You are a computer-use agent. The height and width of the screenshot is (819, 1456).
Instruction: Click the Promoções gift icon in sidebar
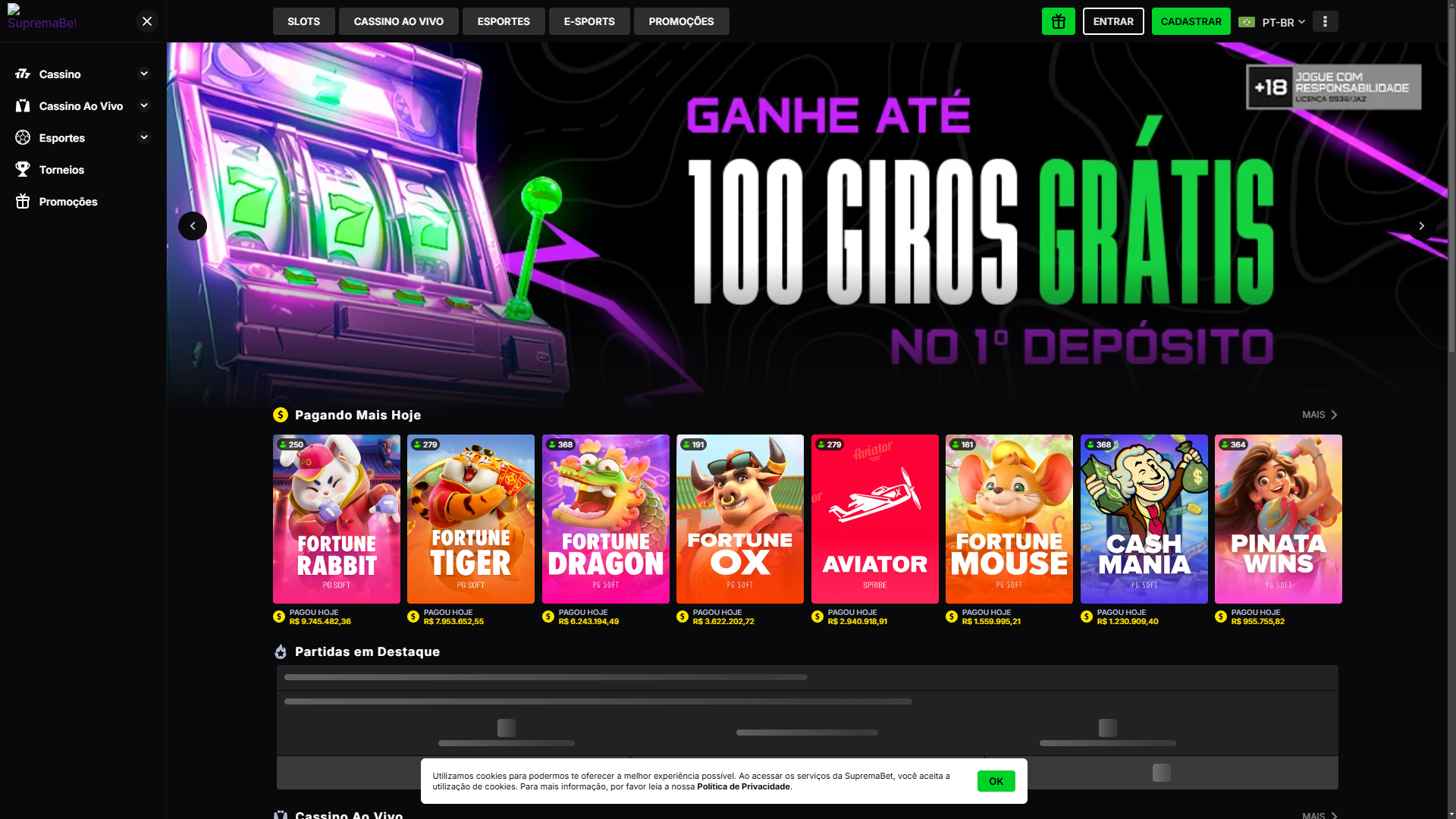click(23, 201)
